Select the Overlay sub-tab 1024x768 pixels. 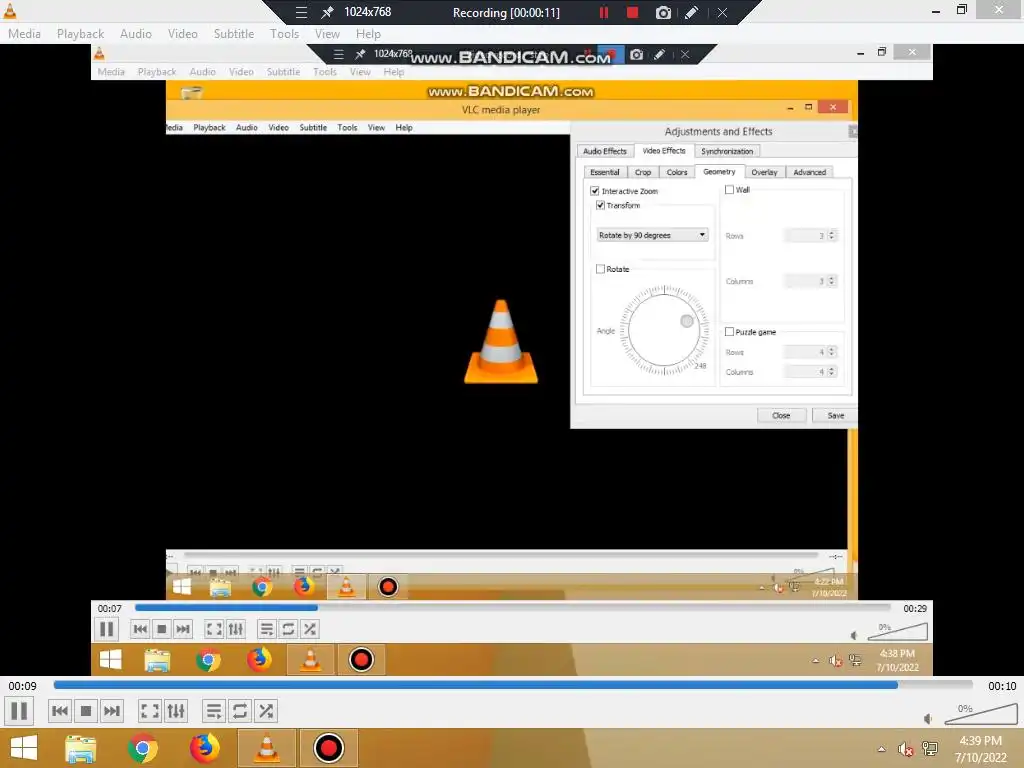(x=764, y=172)
